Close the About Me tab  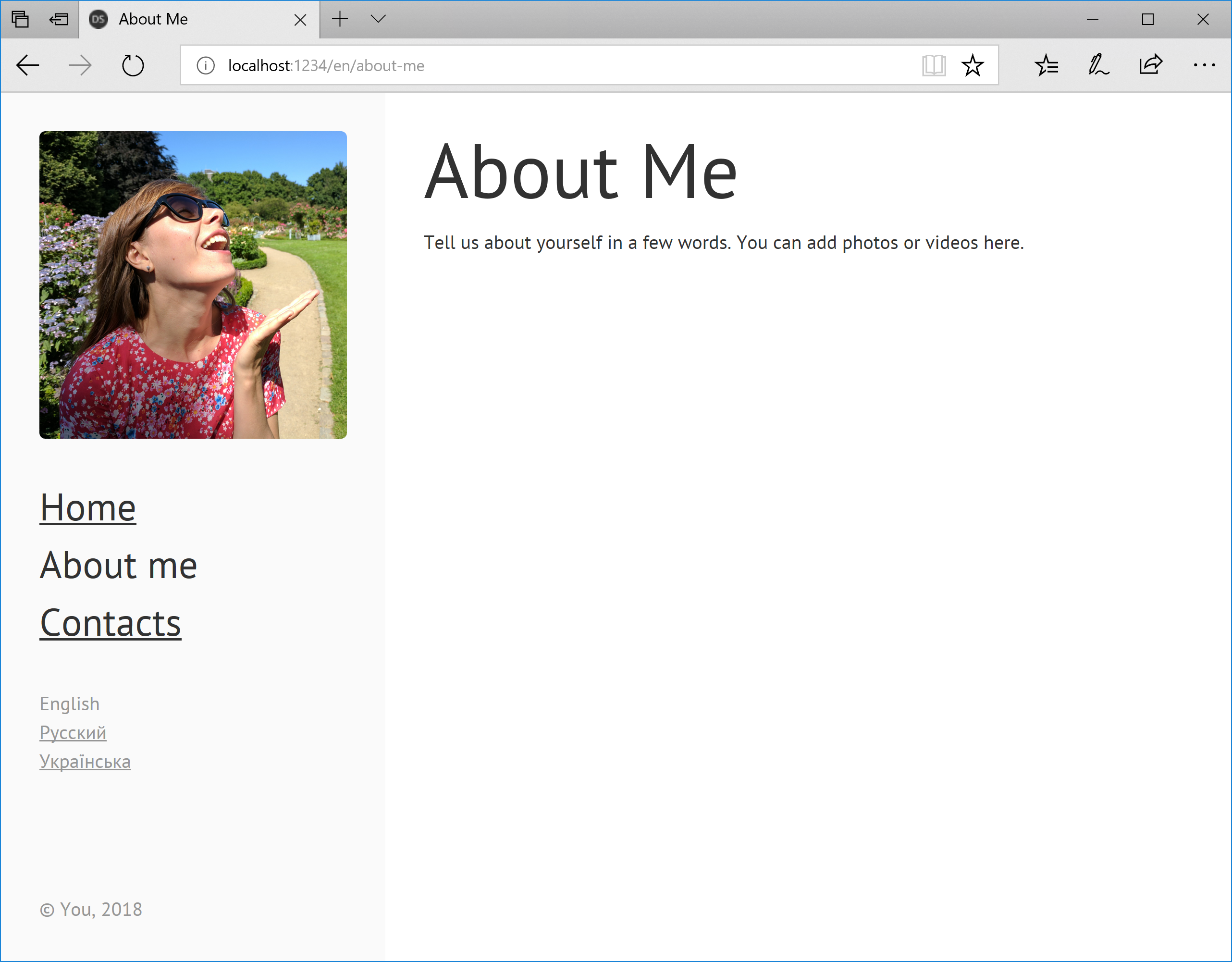pyautogui.click(x=300, y=20)
